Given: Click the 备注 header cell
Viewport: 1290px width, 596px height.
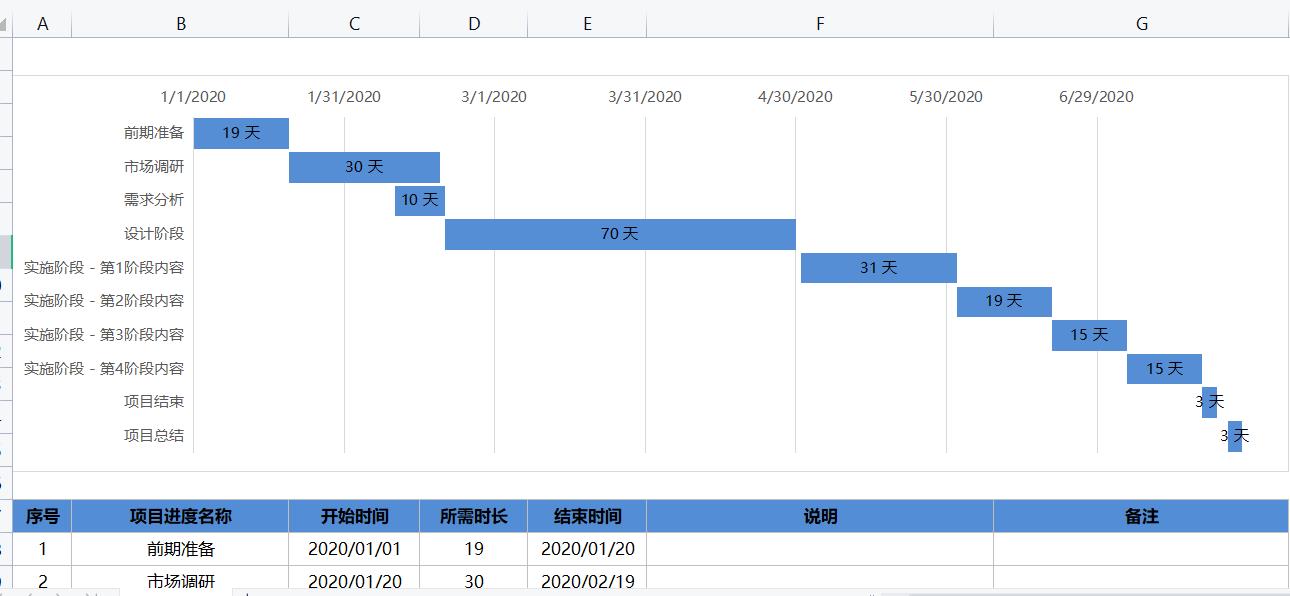Looking at the screenshot, I should 1141,516.
